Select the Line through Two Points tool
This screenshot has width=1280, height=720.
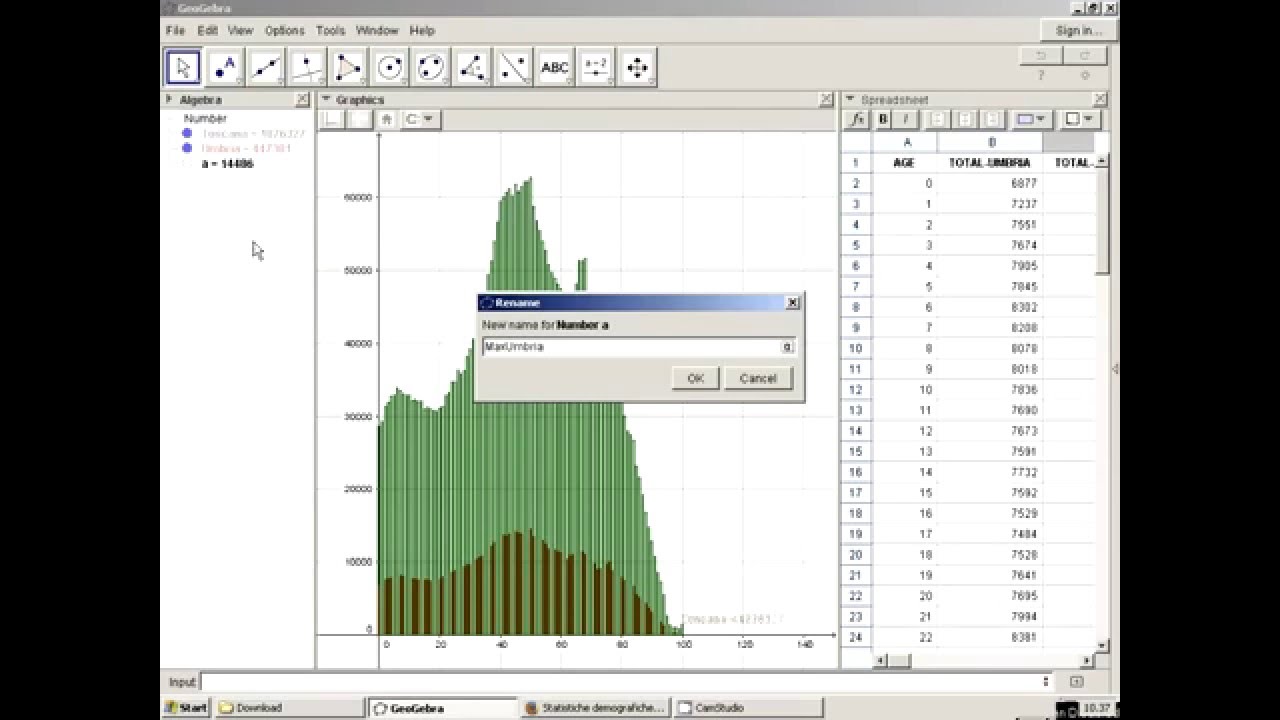[266, 67]
